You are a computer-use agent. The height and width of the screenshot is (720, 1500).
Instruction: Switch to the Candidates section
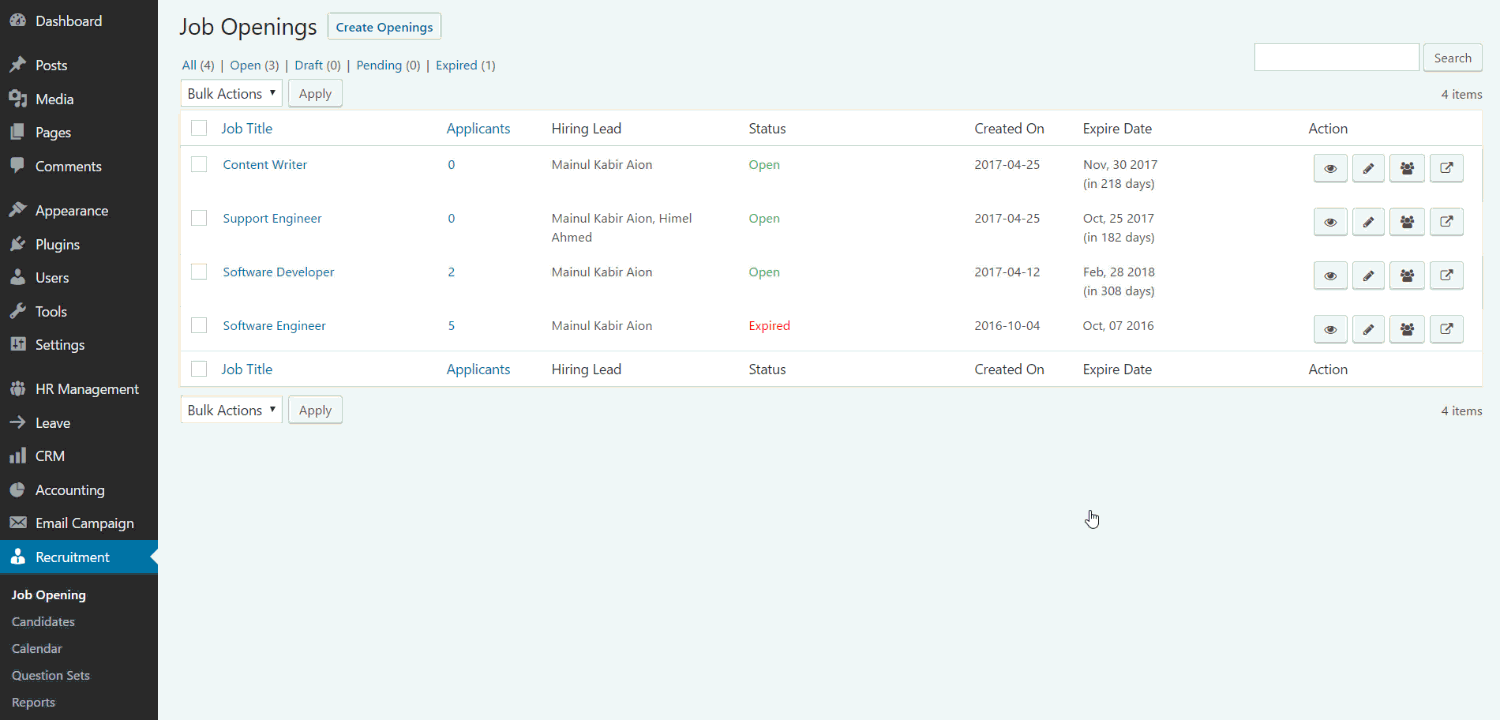(43, 621)
